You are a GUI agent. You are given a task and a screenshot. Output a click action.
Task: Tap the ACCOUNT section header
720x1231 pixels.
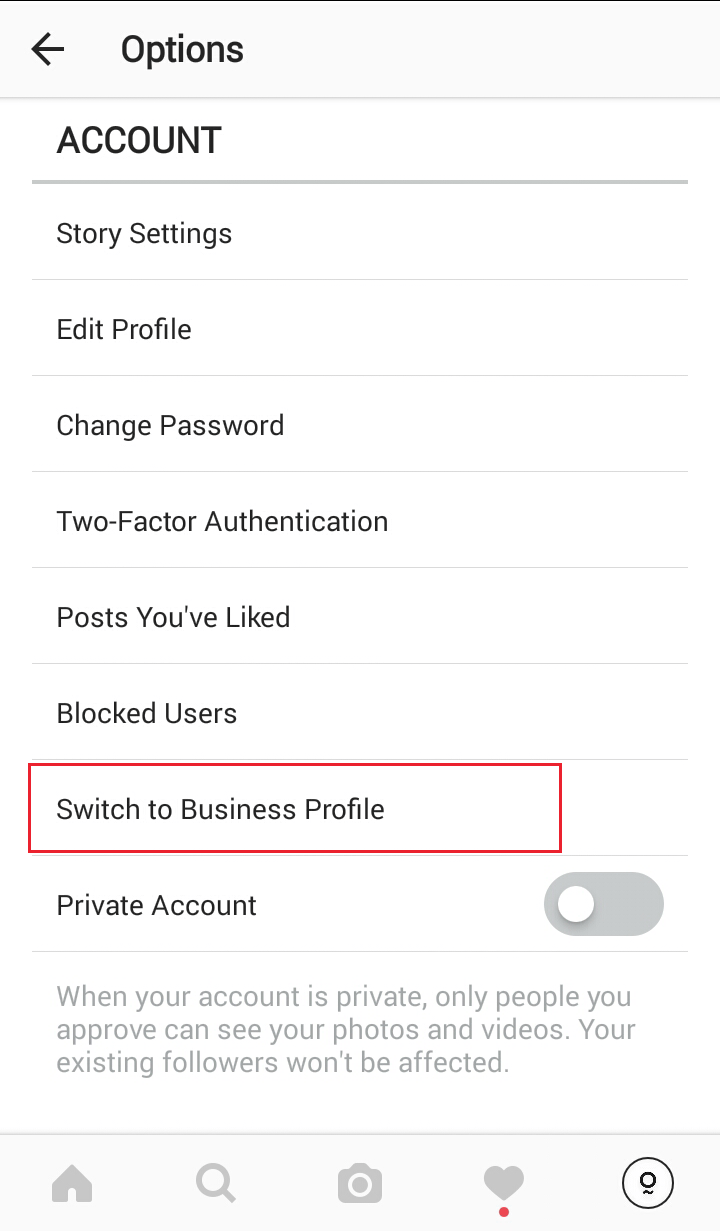tap(139, 141)
